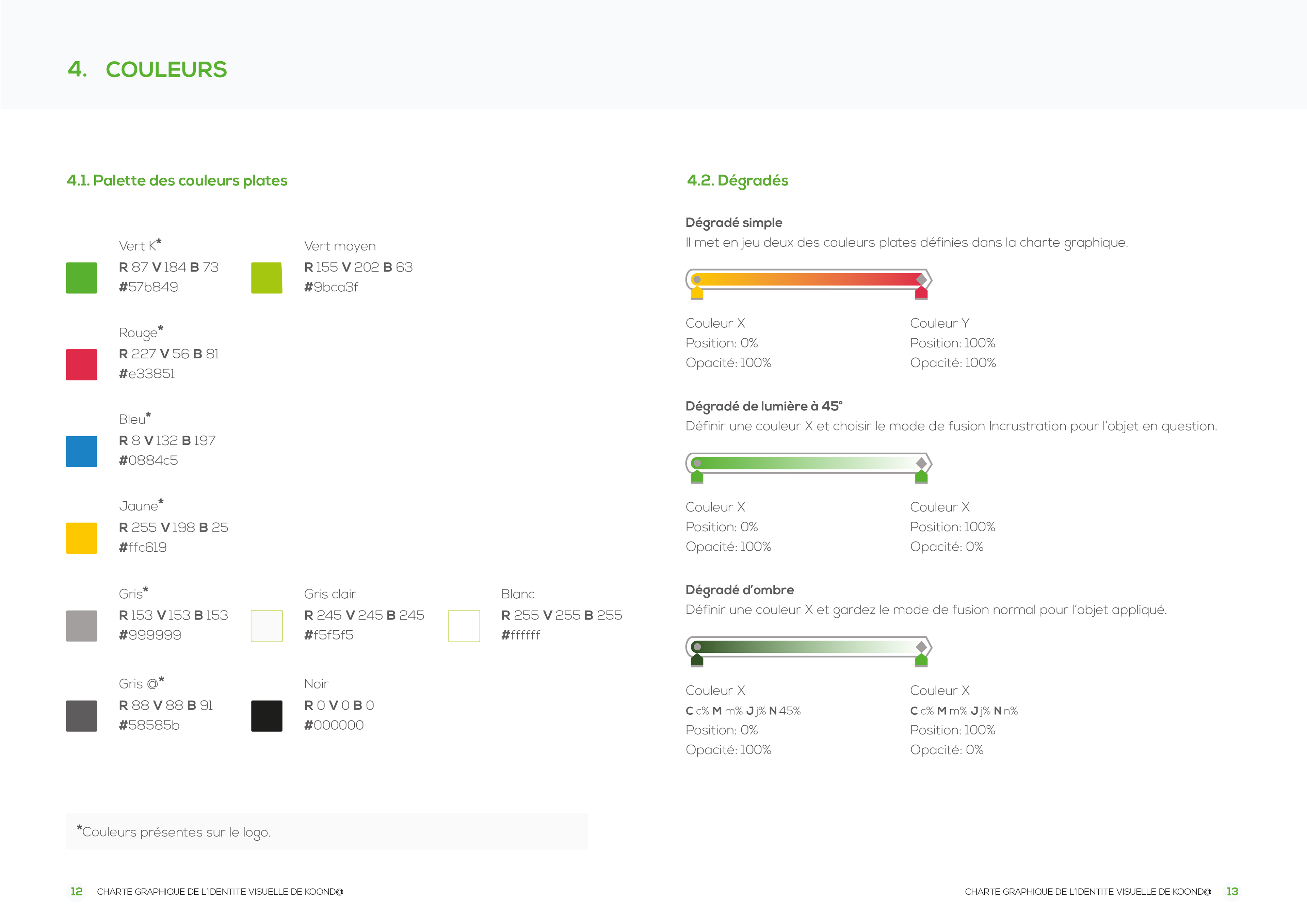Click left green stop of light gradient
Screen dimensions: 1307x924
(697, 477)
